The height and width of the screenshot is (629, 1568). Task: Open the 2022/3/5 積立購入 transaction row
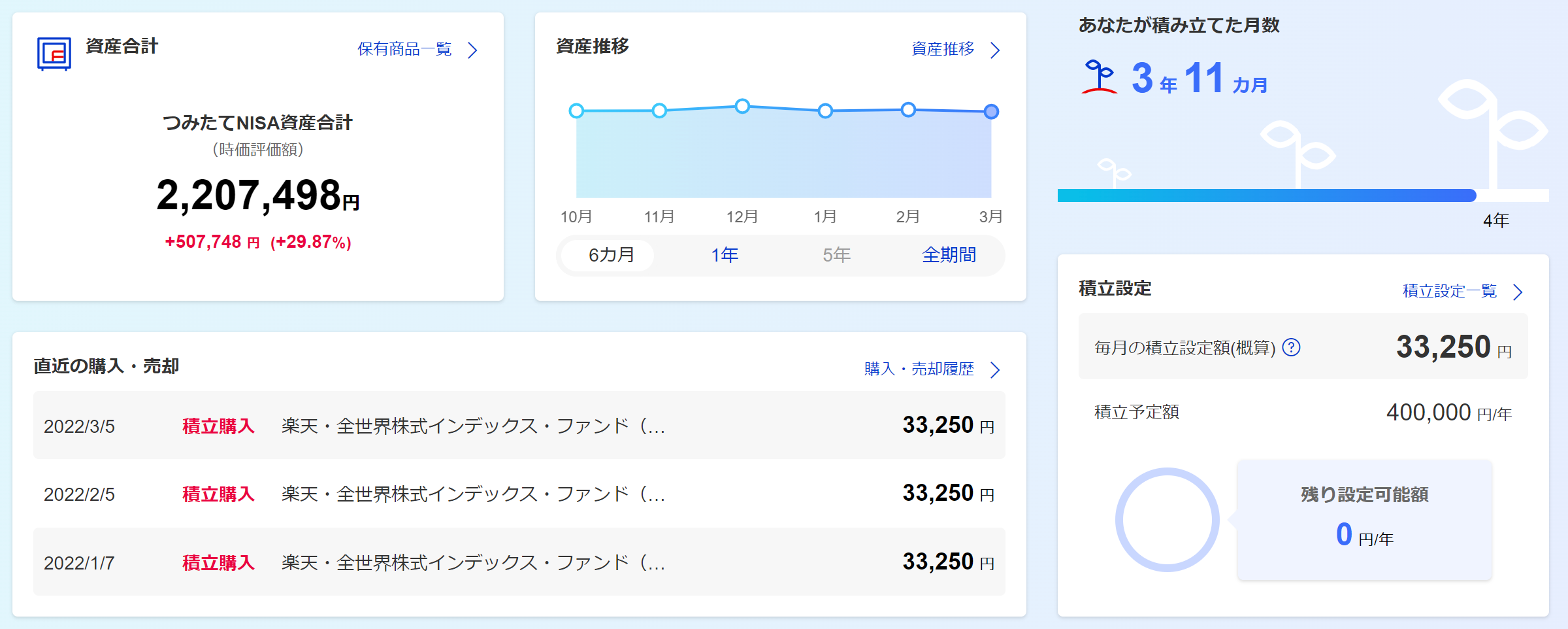[x=519, y=426]
